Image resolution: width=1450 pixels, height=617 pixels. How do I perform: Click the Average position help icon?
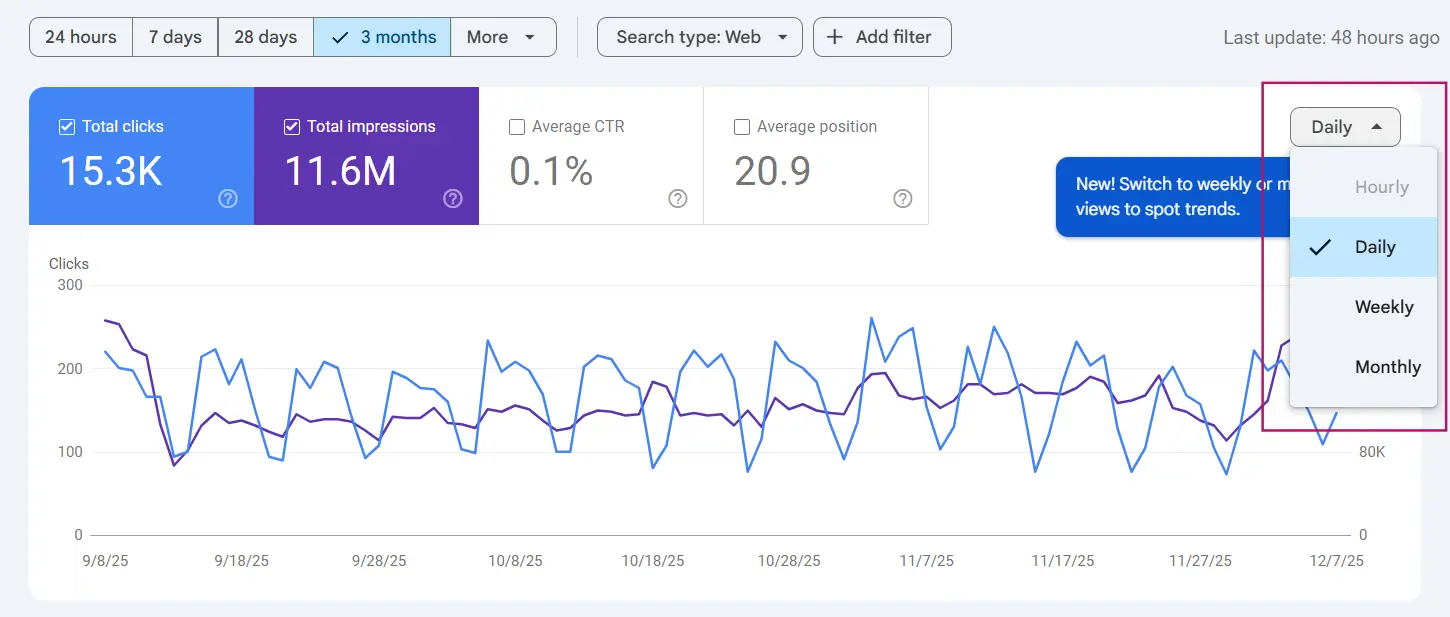coord(903,199)
